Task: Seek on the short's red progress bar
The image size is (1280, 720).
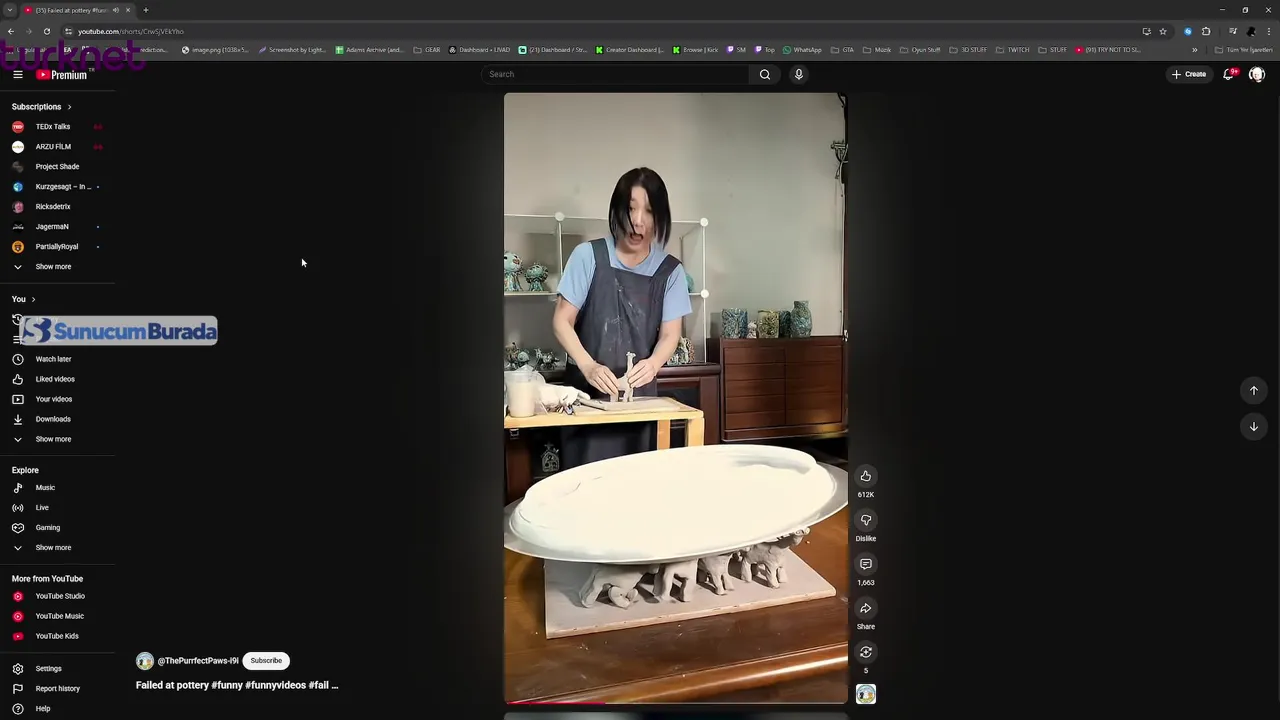Action: click(x=675, y=703)
